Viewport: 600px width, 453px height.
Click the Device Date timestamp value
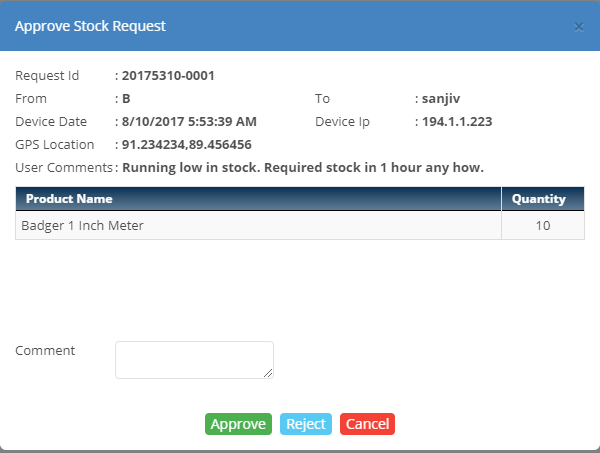coord(189,122)
